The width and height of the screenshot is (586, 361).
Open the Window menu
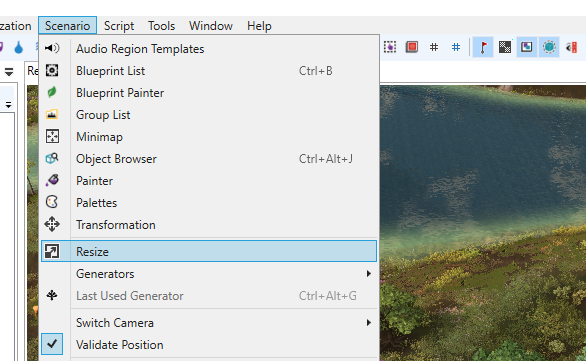pos(211,26)
